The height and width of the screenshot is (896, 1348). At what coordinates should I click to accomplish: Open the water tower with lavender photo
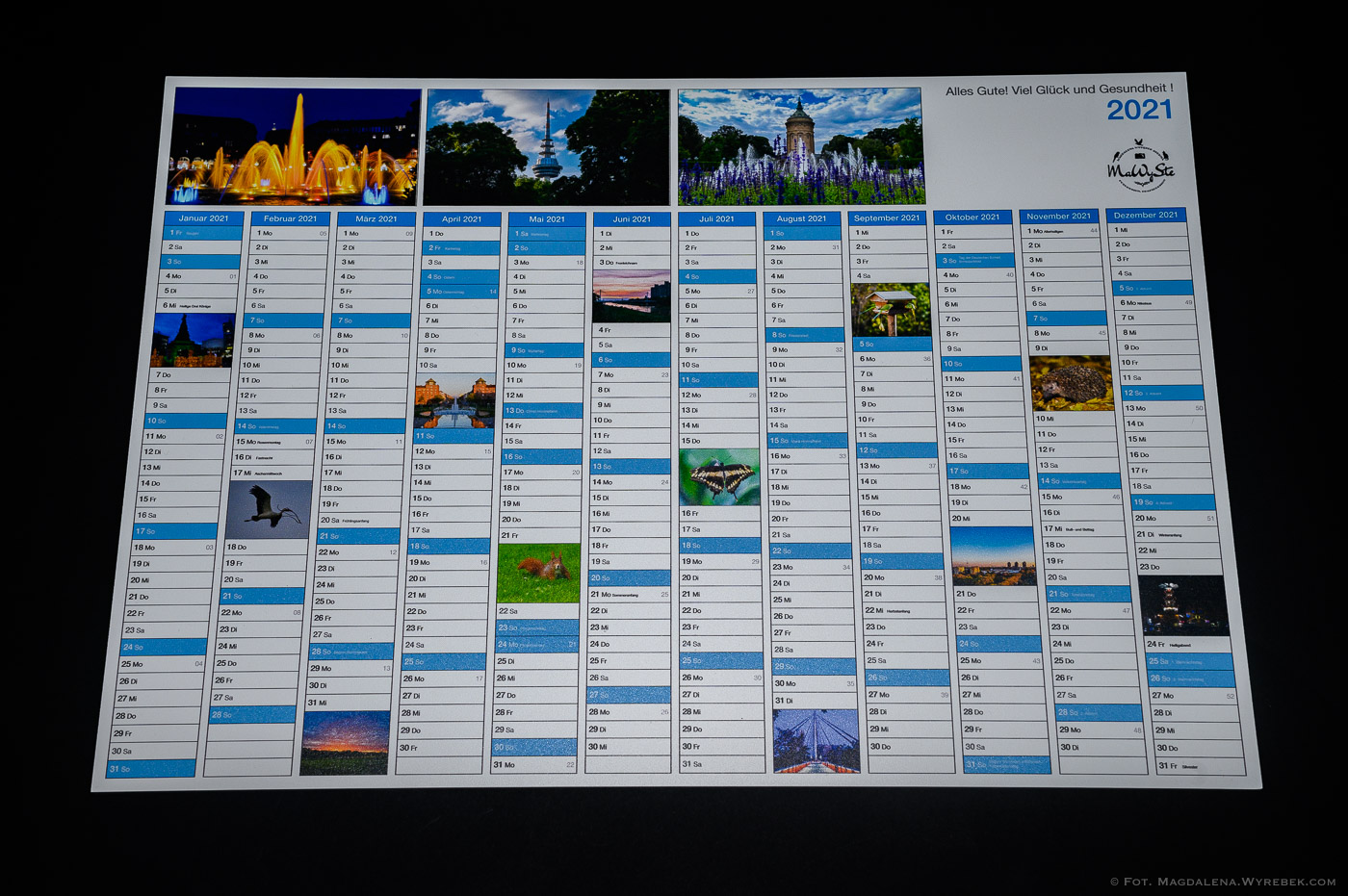tap(800, 146)
